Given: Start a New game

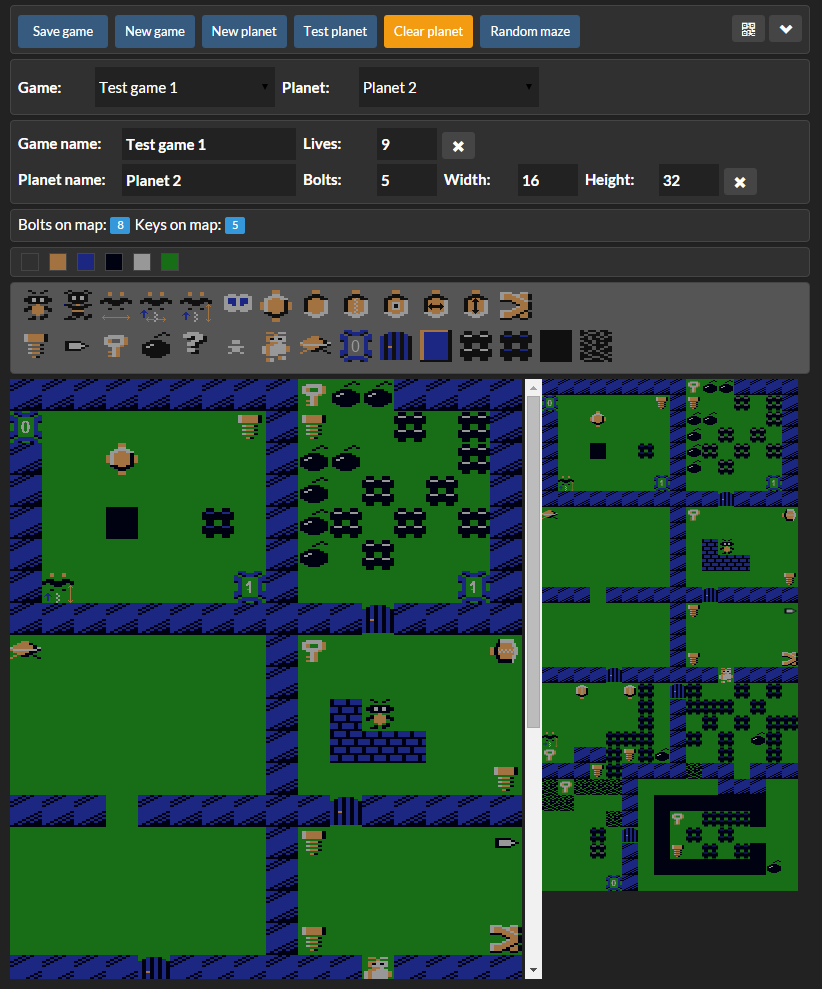Looking at the screenshot, I should point(155,32).
